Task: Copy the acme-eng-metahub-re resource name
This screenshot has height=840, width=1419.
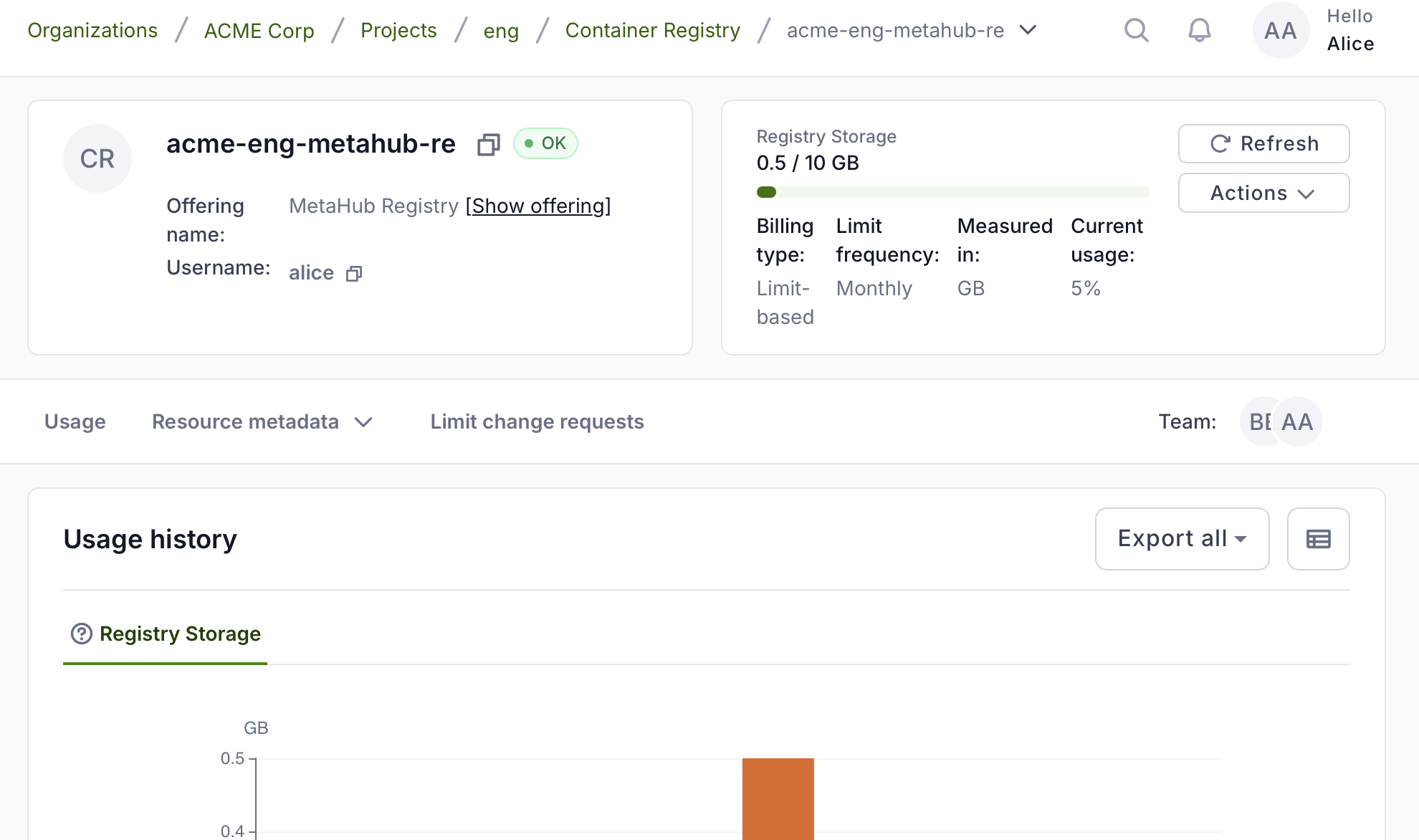Action: [489, 145]
